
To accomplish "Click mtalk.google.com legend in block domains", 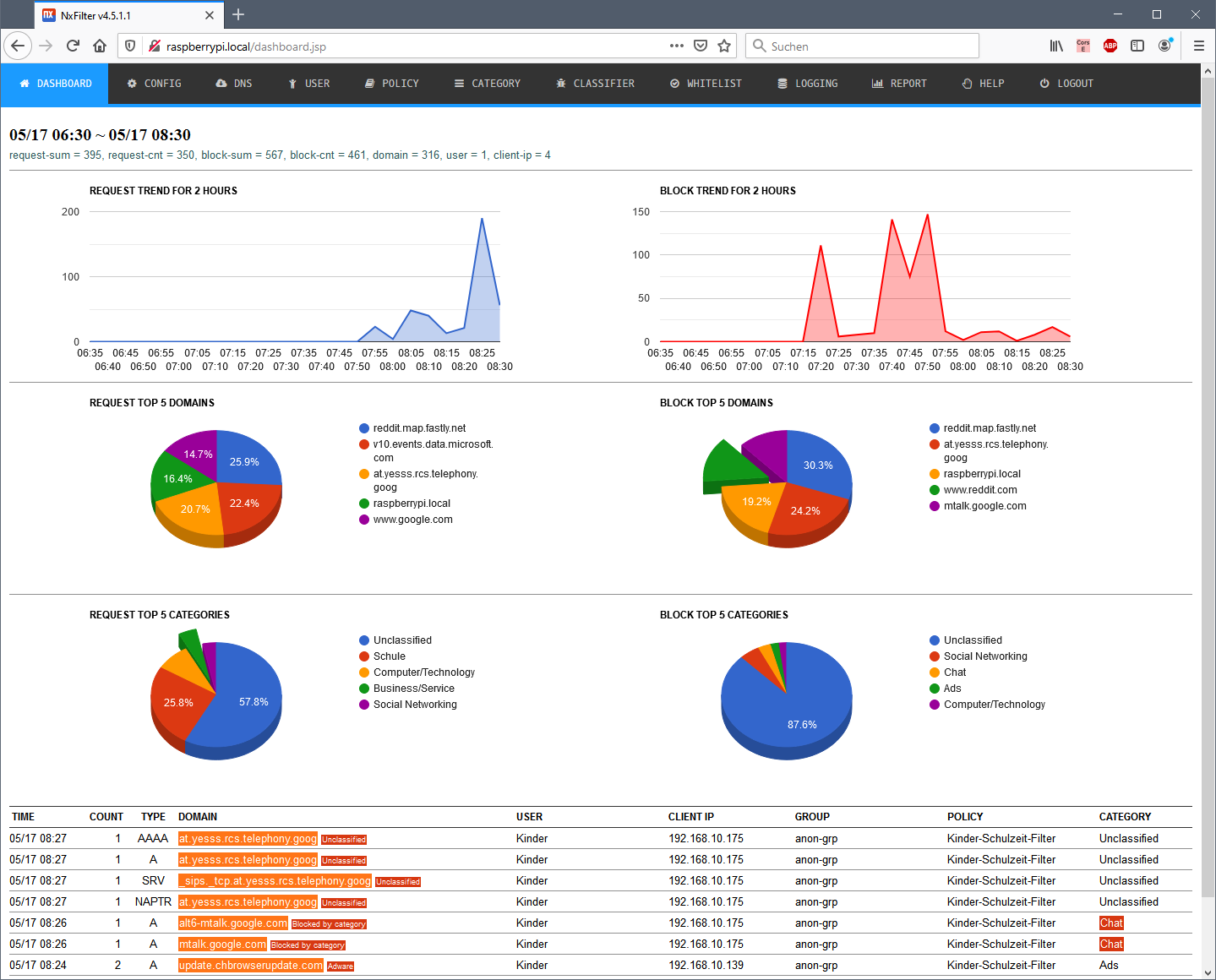I will tap(978, 506).
